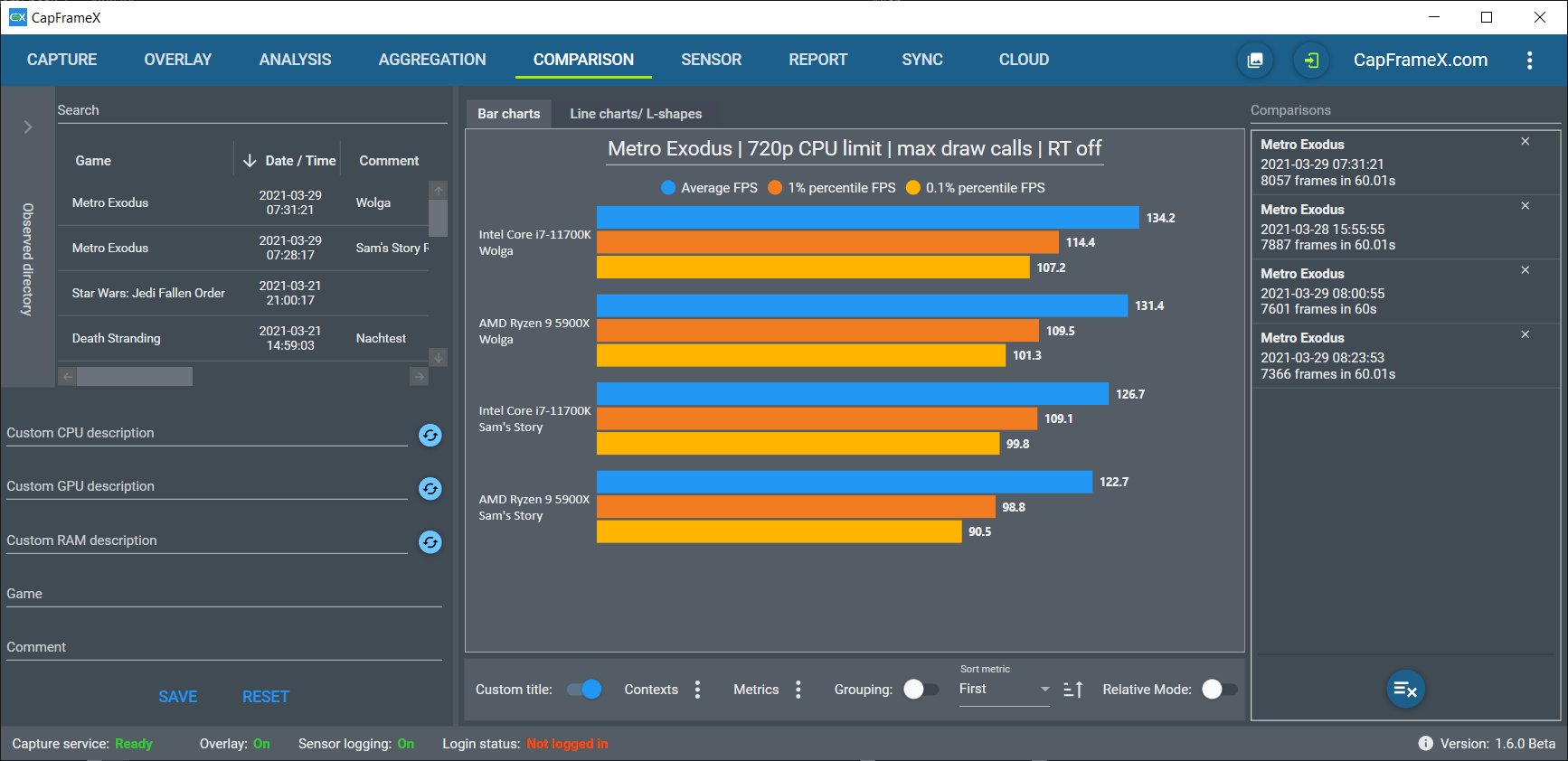Remove the 15:55:55 Metro Exodus comparison
This screenshot has height=761, width=1568.
pyautogui.click(x=1525, y=206)
